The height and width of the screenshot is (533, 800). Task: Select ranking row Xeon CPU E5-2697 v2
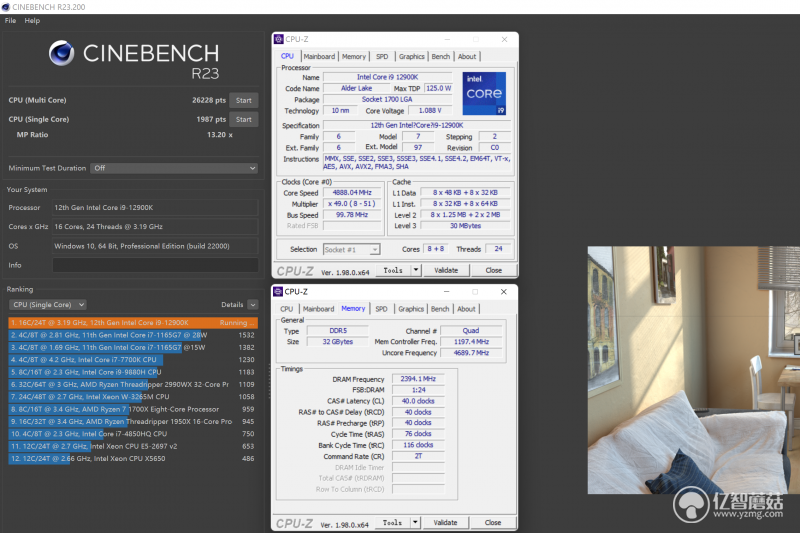point(133,446)
